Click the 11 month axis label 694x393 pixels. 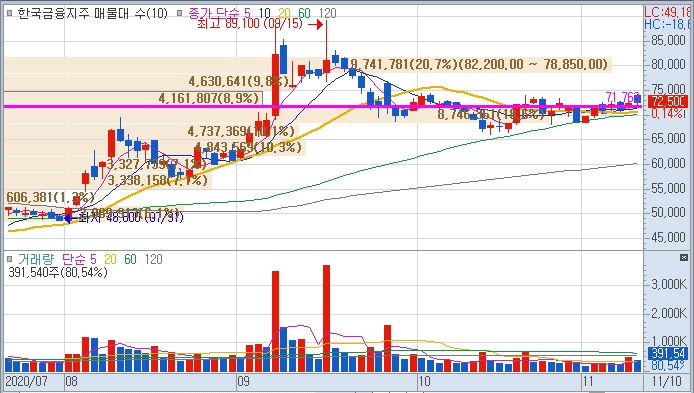588,381
